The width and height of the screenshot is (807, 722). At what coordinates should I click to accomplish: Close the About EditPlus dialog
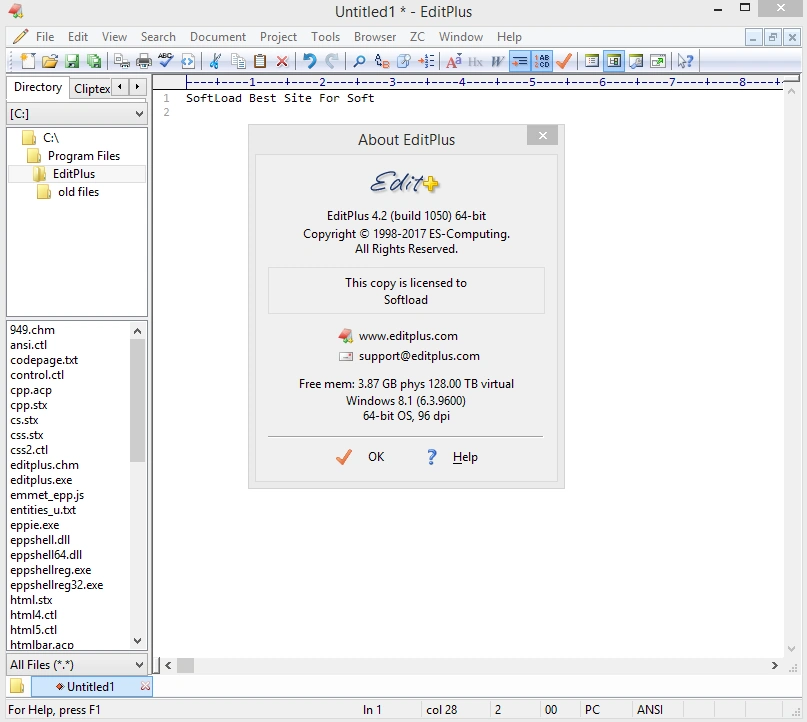[542, 135]
